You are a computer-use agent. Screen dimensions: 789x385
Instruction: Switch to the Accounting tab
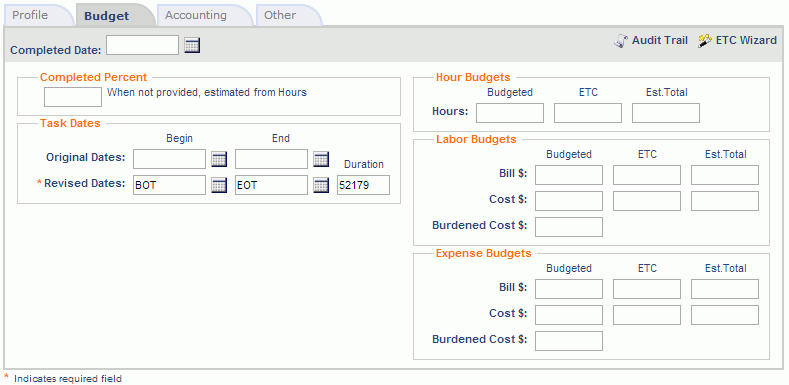coord(196,15)
